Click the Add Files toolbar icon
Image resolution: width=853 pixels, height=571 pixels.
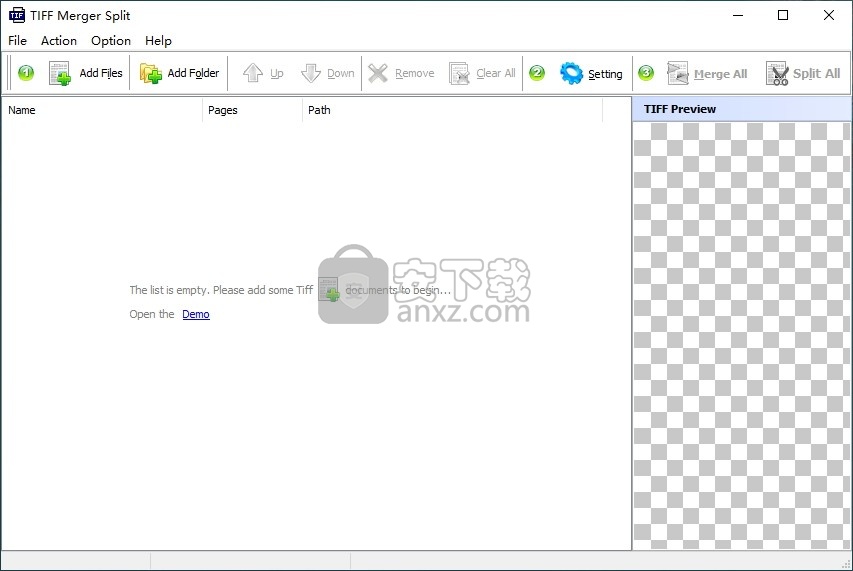(60, 73)
